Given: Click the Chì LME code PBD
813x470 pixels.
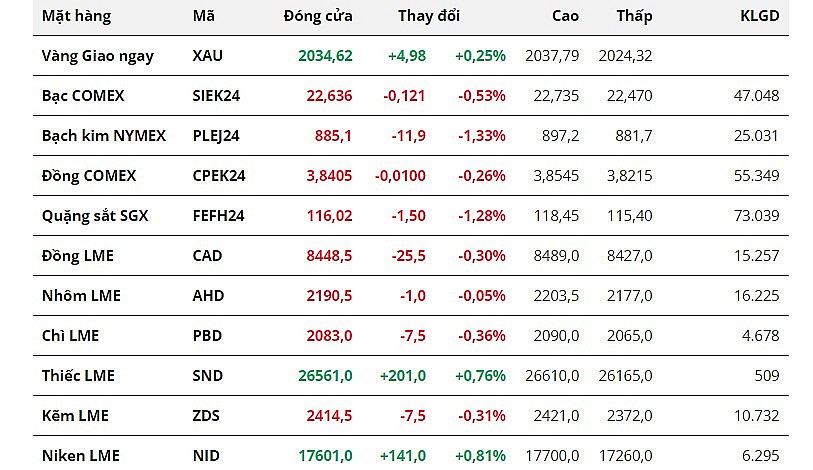Looking at the screenshot, I should [x=207, y=336].
